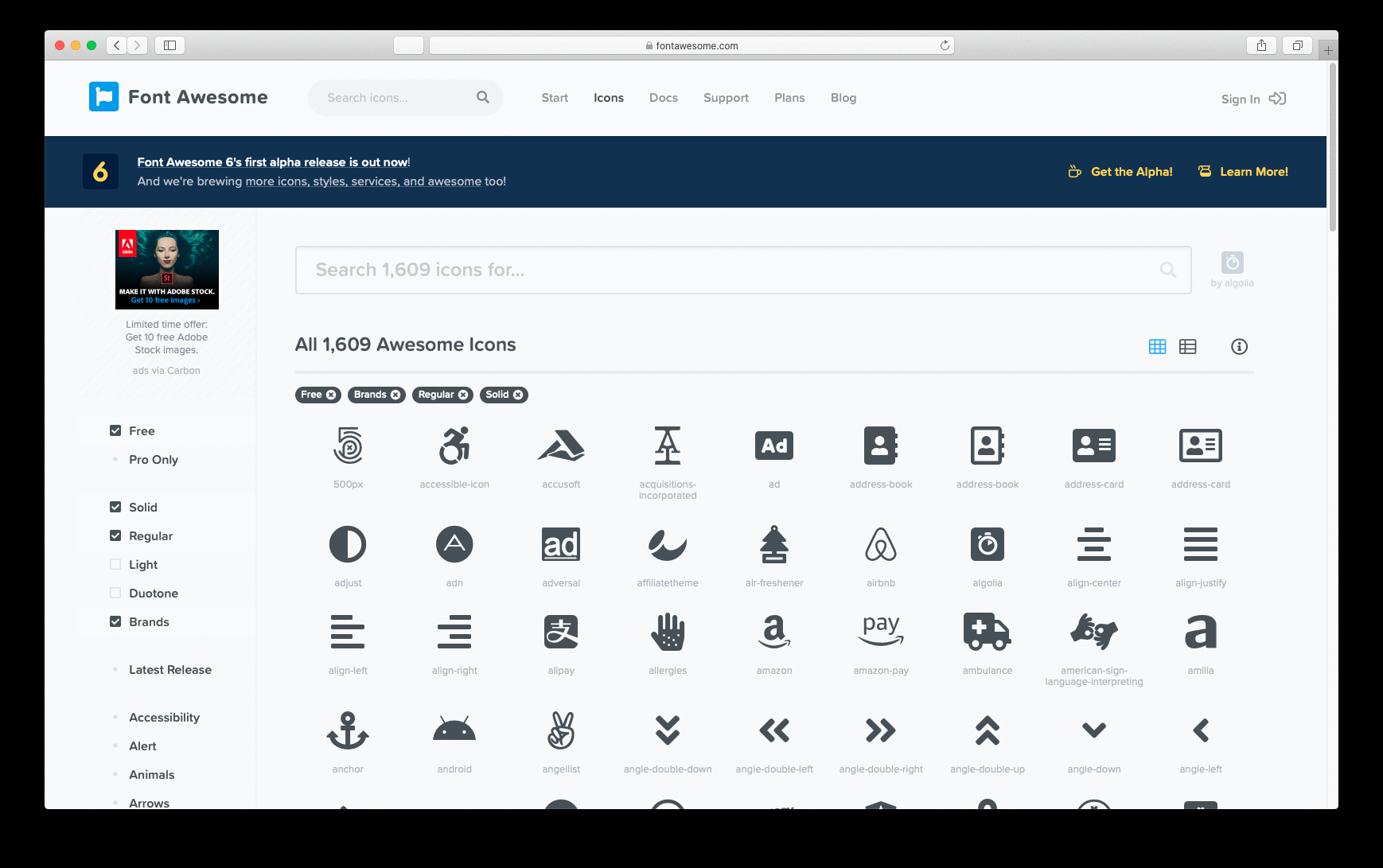Open the Start nav item
1383x868 pixels.
click(x=555, y=98)
